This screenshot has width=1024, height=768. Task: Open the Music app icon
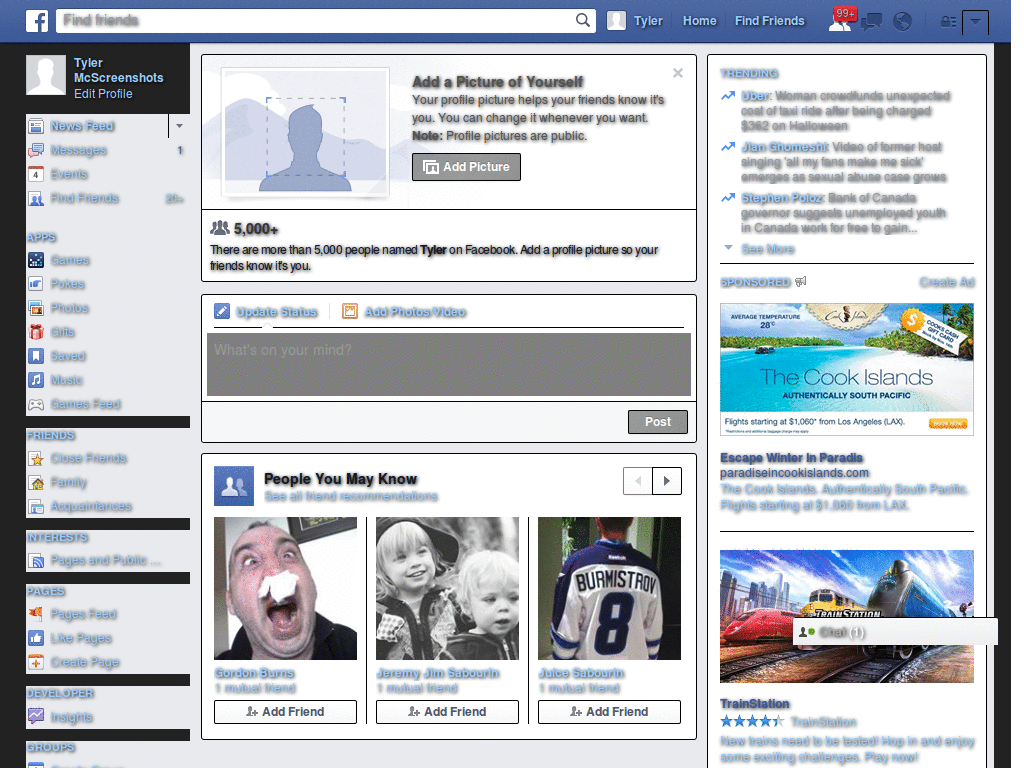(33, 380)
